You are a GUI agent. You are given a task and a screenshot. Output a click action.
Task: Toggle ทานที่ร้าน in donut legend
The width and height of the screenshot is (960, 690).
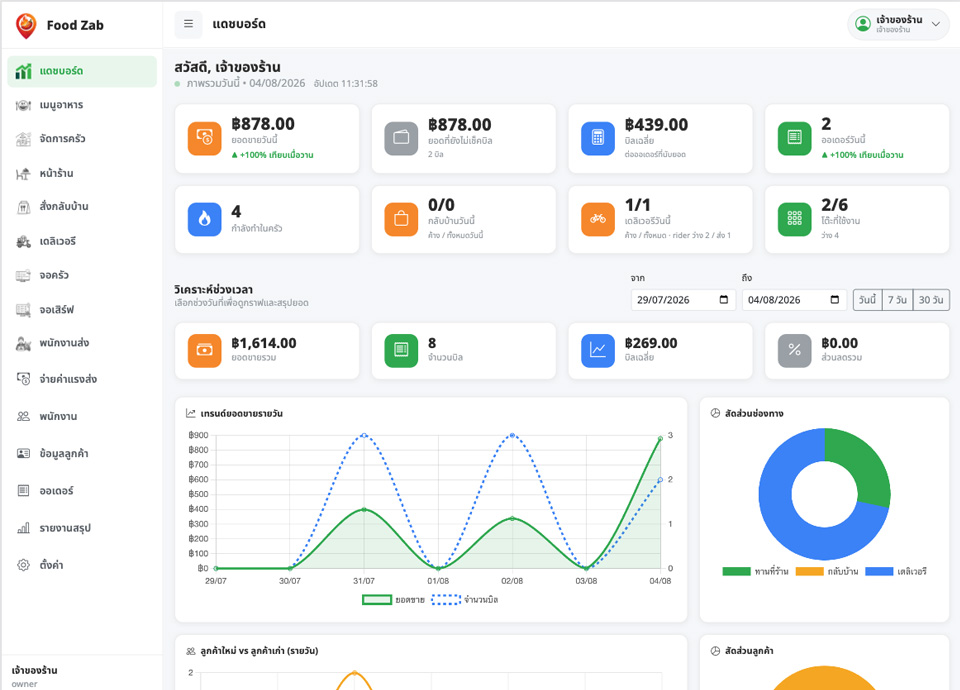[756, 571]
